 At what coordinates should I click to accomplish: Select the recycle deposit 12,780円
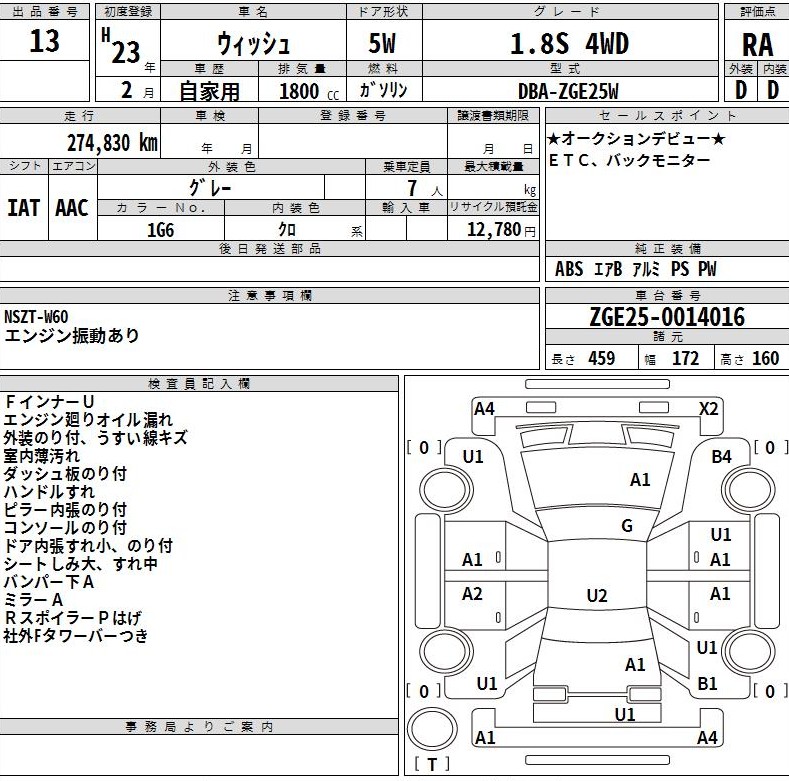click(x=501, y=229)
